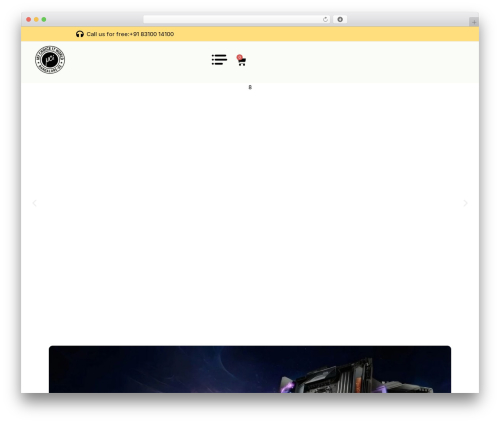Click the round site logo
This screenshot has height=423, width=500.
pos(50,60)
